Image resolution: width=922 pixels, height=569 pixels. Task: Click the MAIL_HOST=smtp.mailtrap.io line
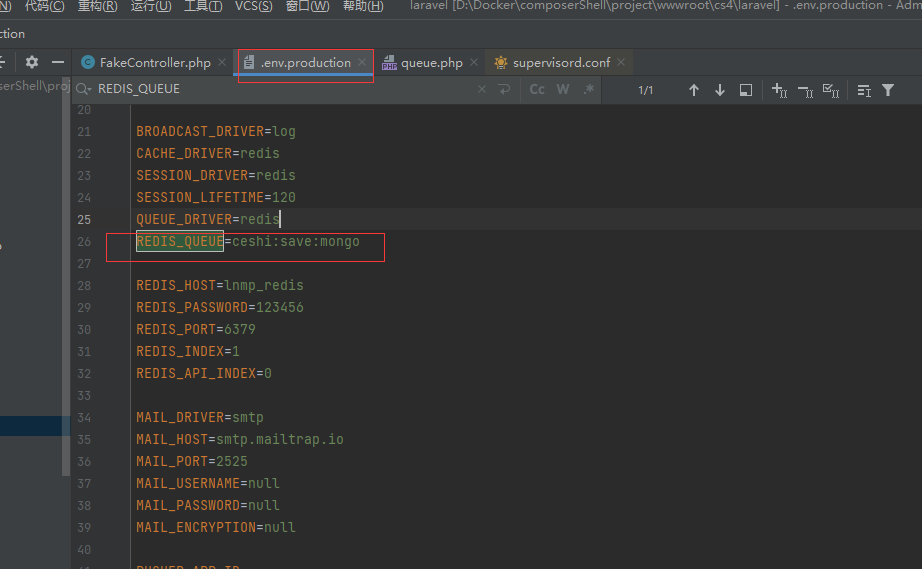(240, 440)
